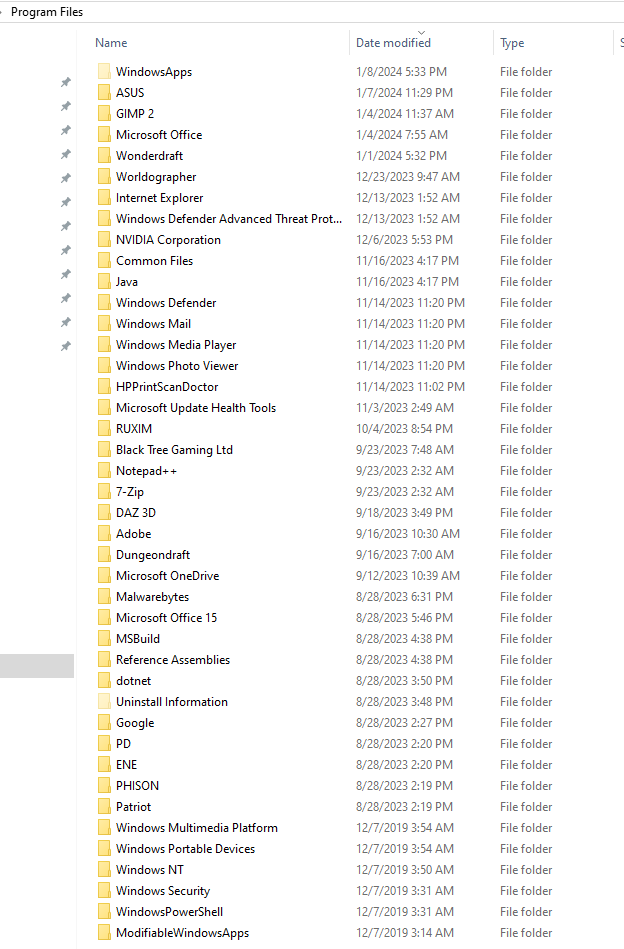Click the date 12/23/2023 9:47 AM
624x949 pixels.
(408, 177)
